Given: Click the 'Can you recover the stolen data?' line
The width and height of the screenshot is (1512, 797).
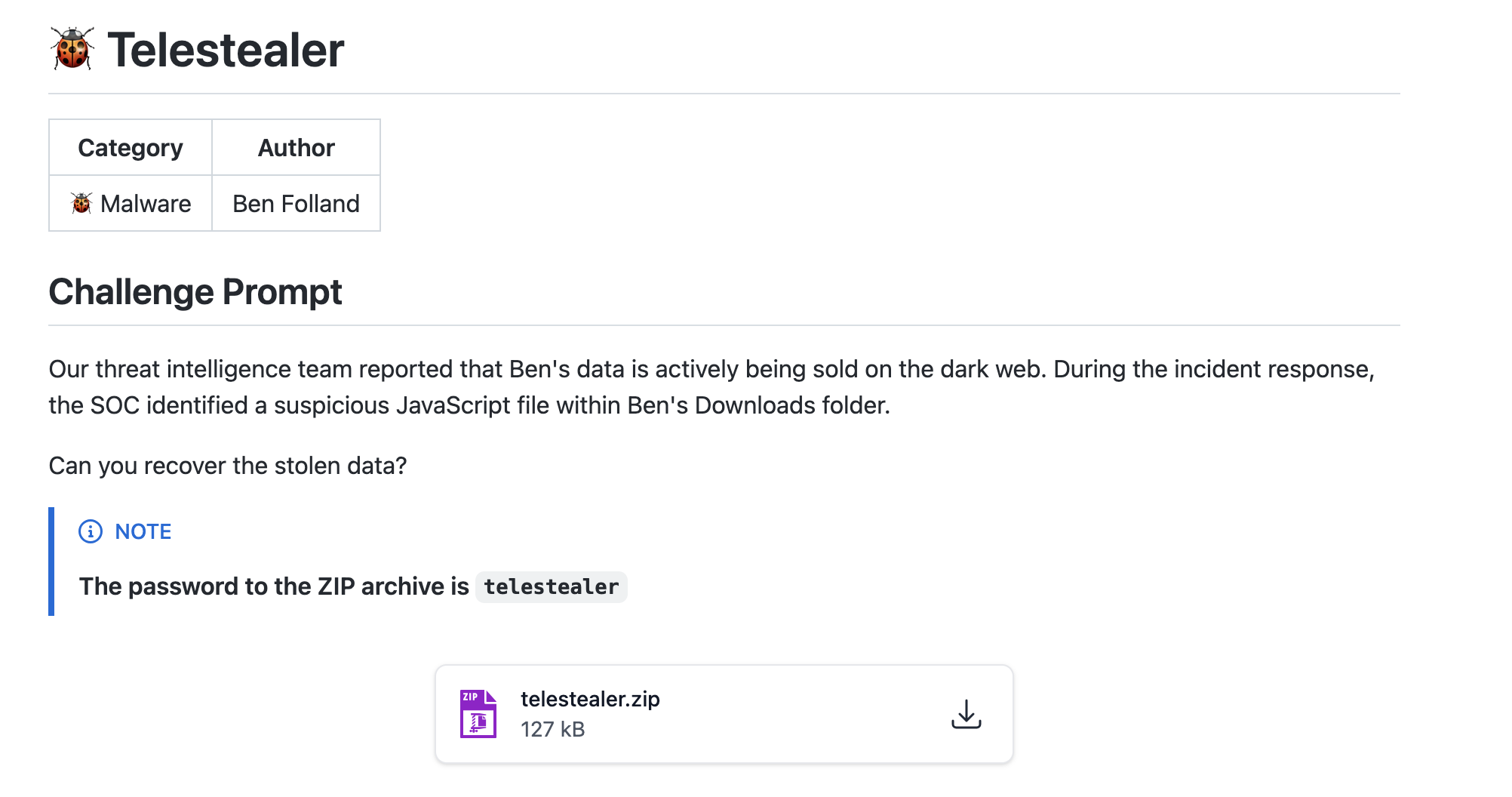Looking at the screenshot, I should coord(228,466).
